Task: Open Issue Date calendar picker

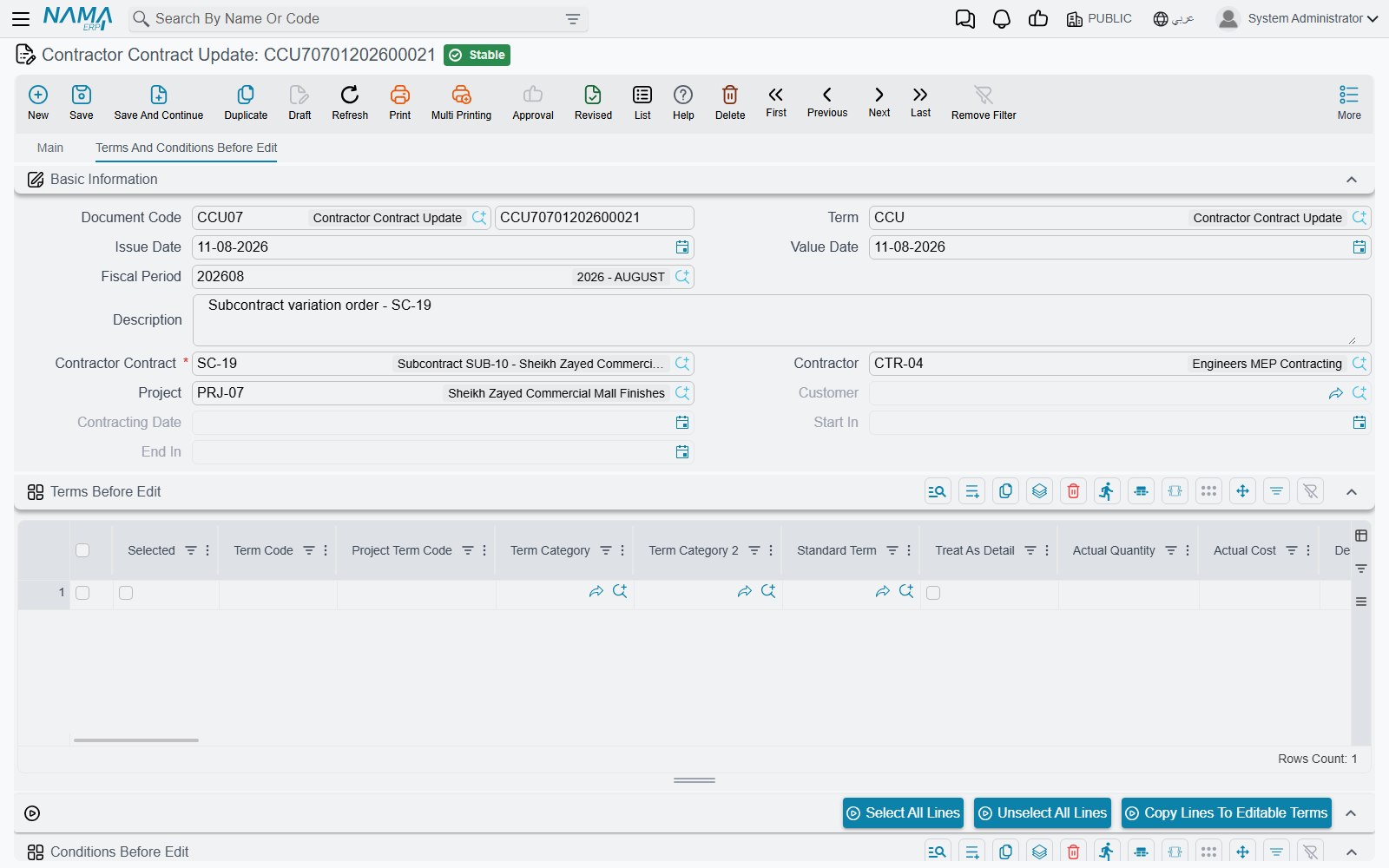Action: click(x=682, y=247)
